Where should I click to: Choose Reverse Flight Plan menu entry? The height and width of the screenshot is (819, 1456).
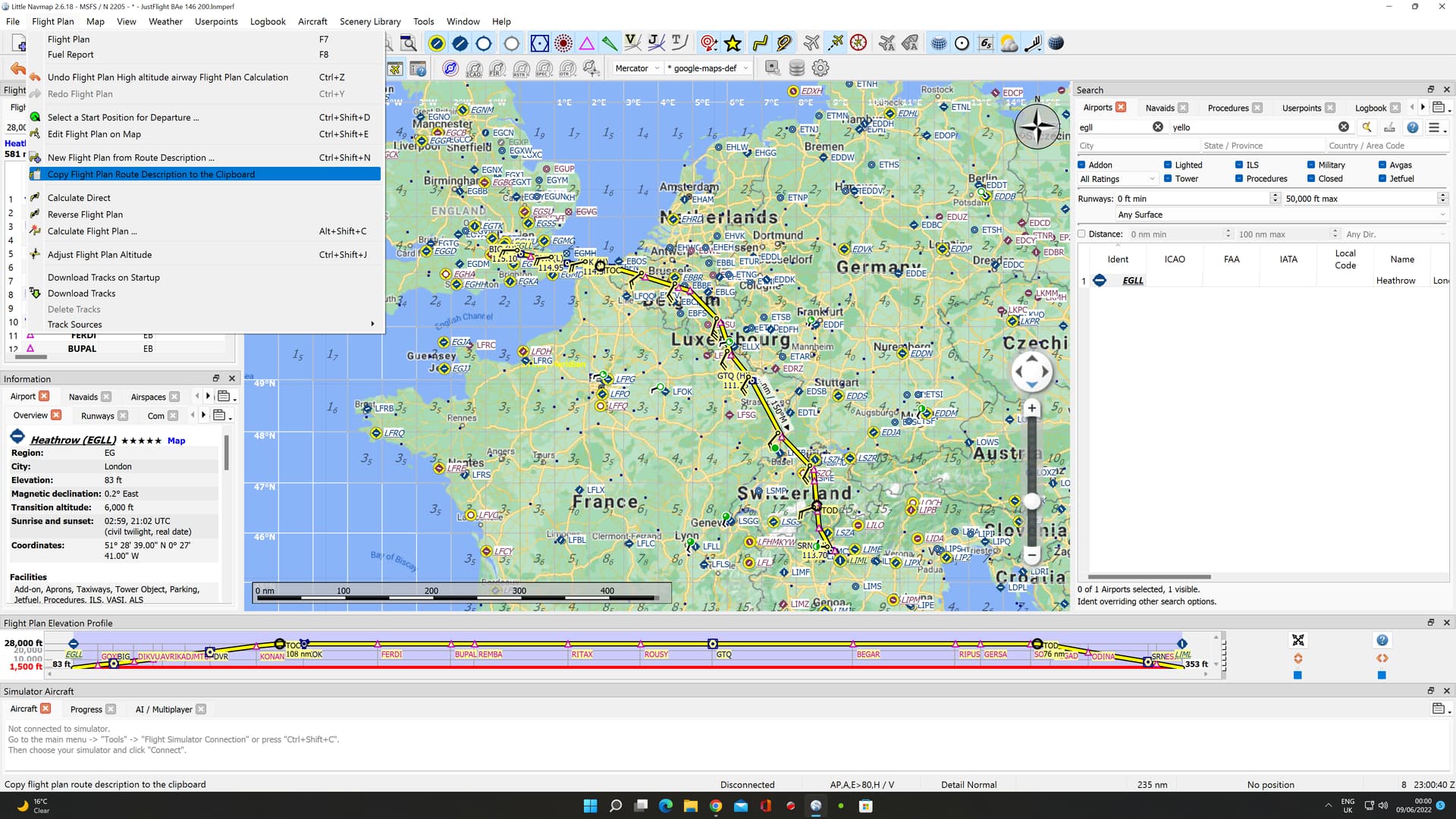click(x=85, y=215)
